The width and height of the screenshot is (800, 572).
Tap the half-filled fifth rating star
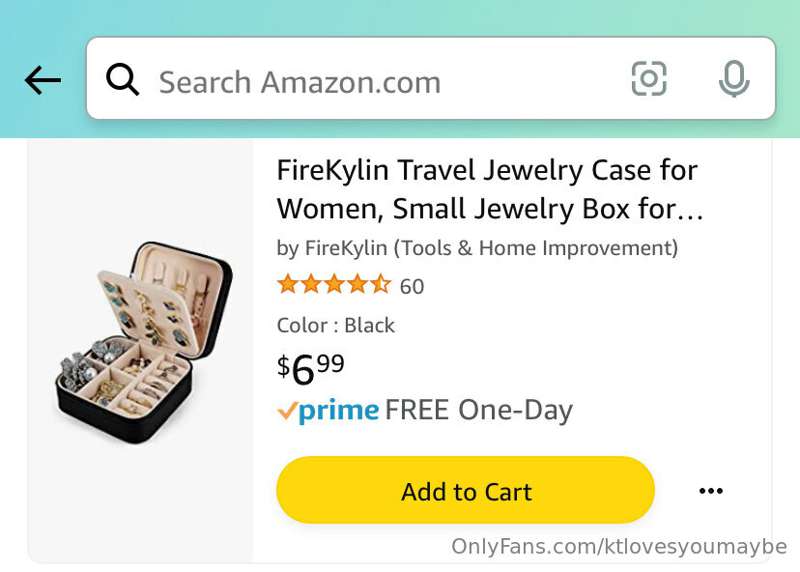pos(381,283)
